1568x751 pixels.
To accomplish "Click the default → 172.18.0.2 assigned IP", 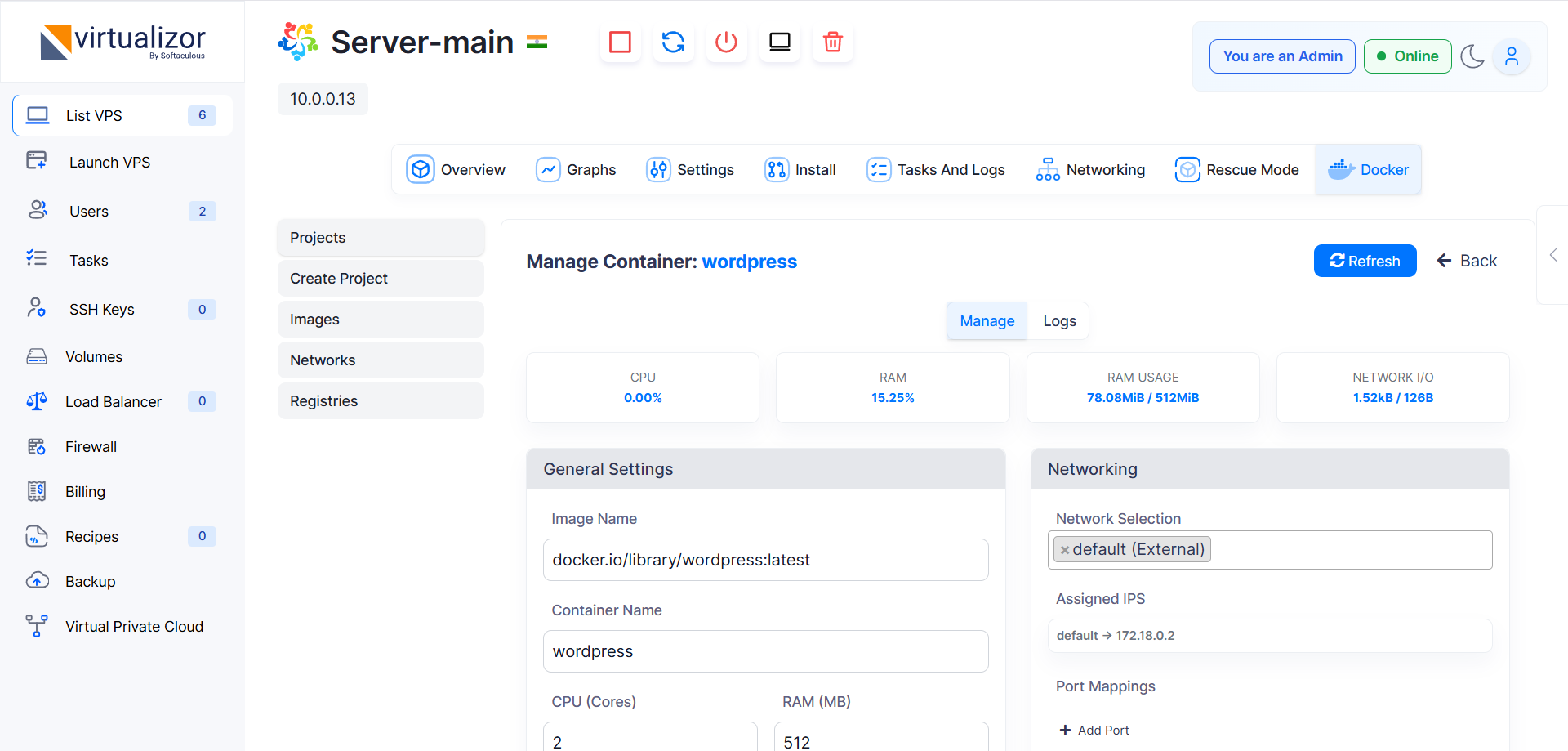I will (1116, 636).
